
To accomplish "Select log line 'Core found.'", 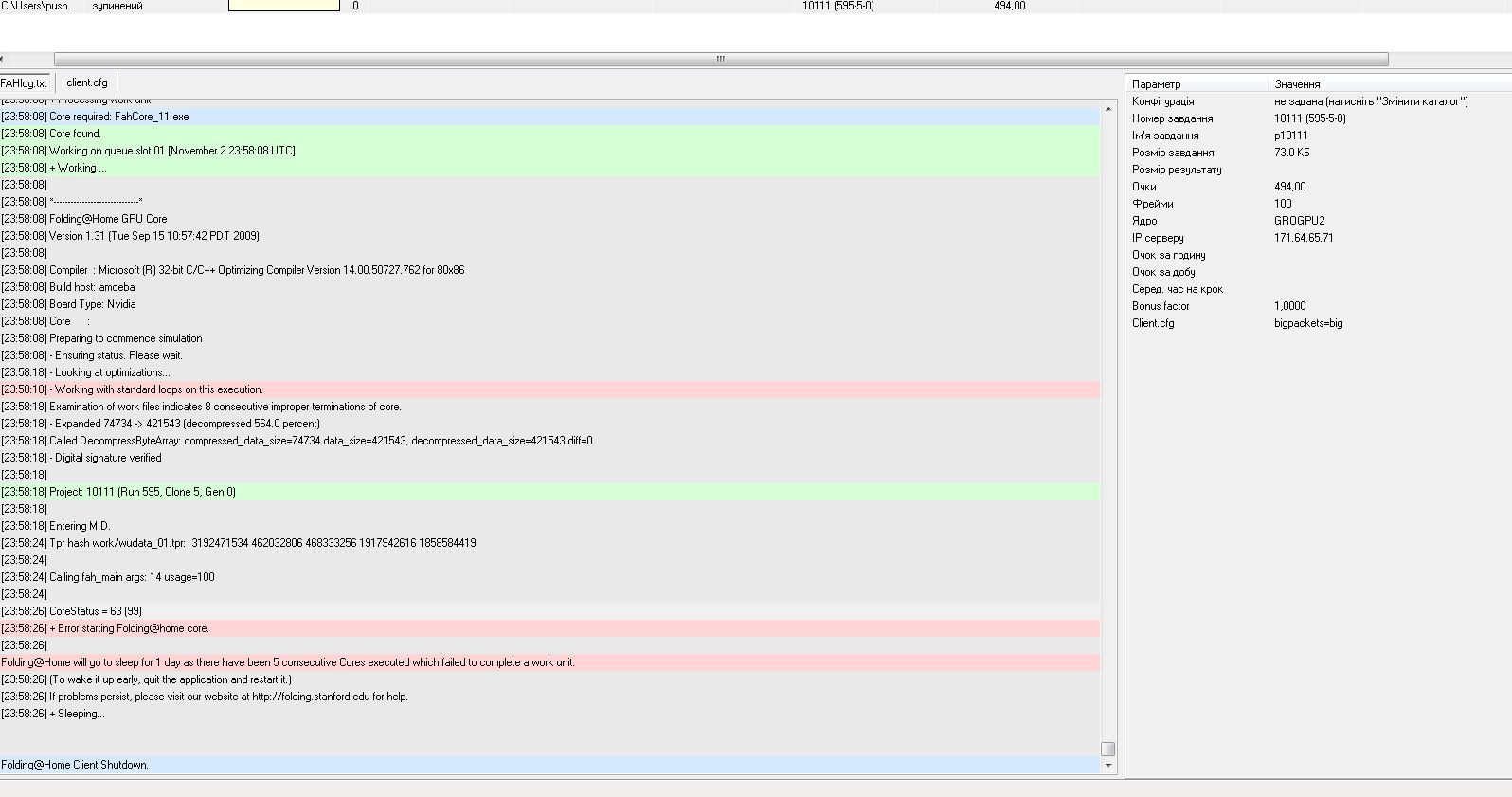I will [x=549, y=134].
